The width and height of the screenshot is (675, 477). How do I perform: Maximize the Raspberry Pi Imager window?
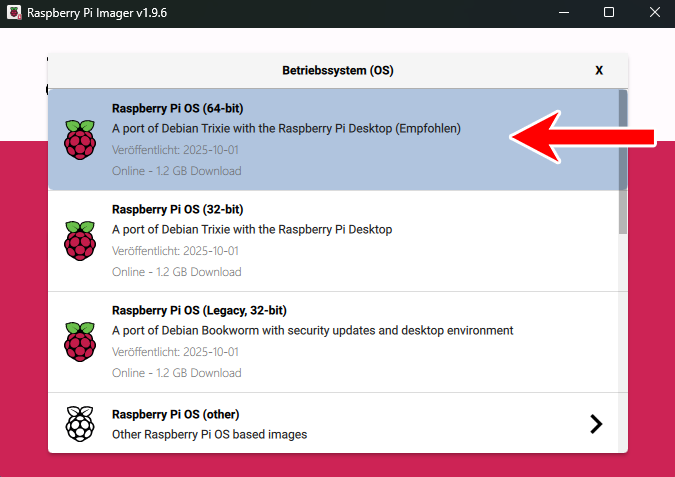click(x=609, y=13)
